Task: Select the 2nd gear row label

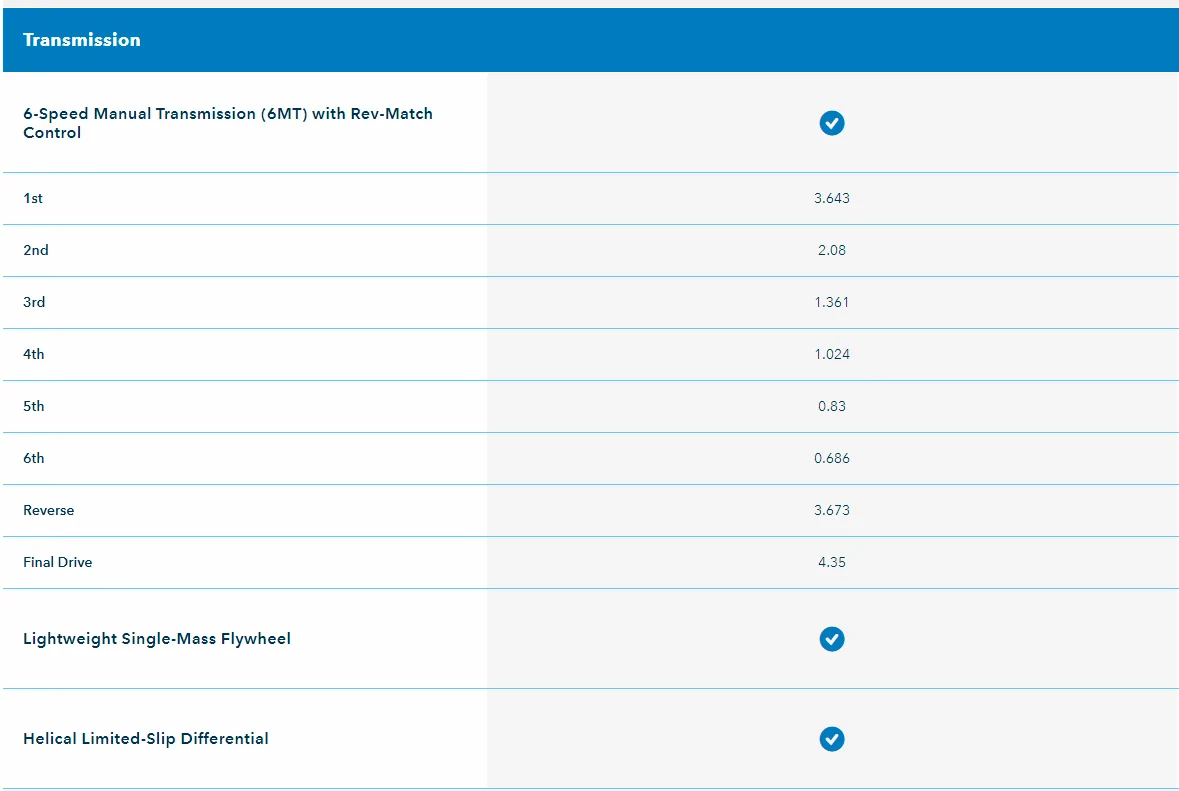Action: pyautogui.click(x=36, y=251)
